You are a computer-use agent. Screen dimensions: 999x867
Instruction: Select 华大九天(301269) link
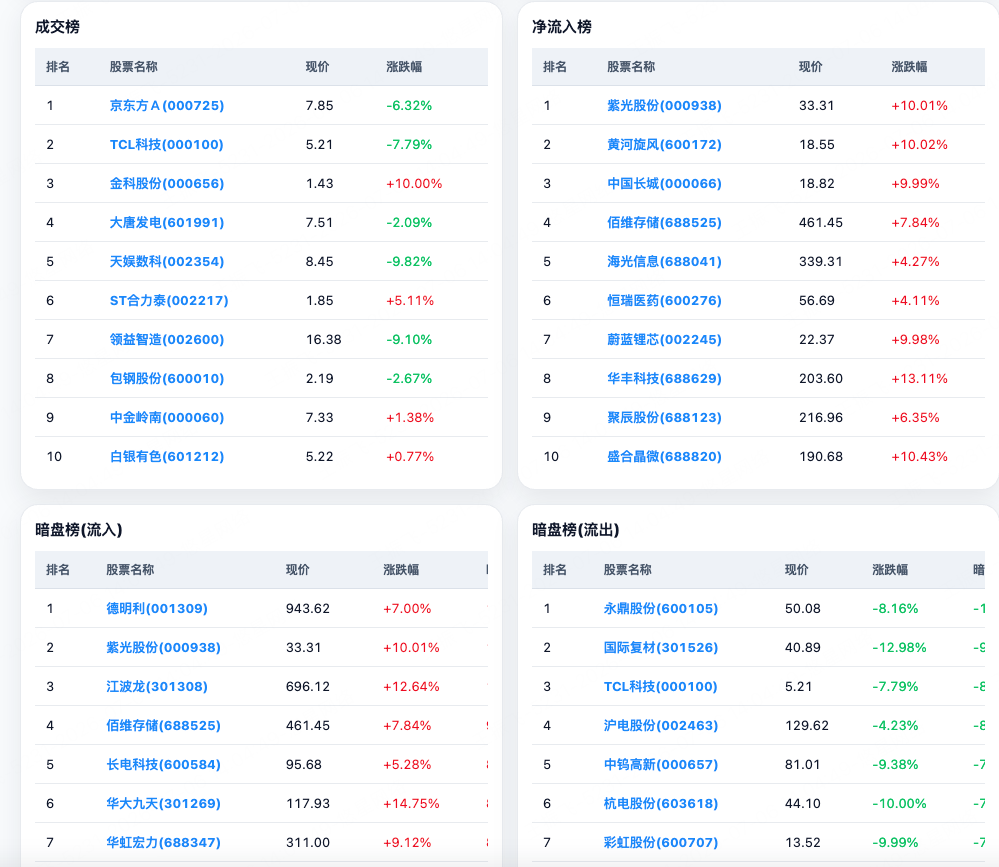click(163, 803)
